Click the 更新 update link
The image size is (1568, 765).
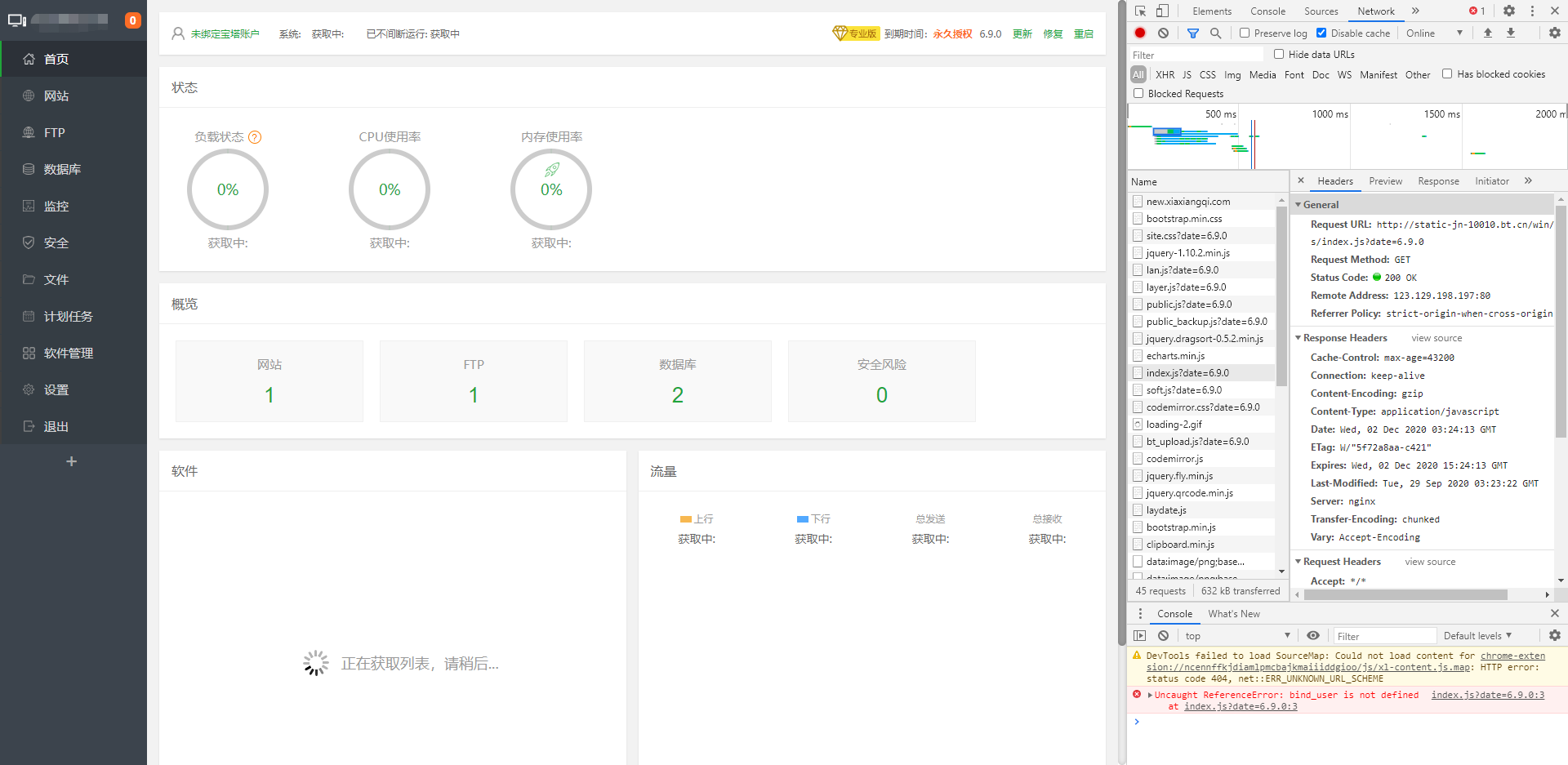coord(1022,33)
